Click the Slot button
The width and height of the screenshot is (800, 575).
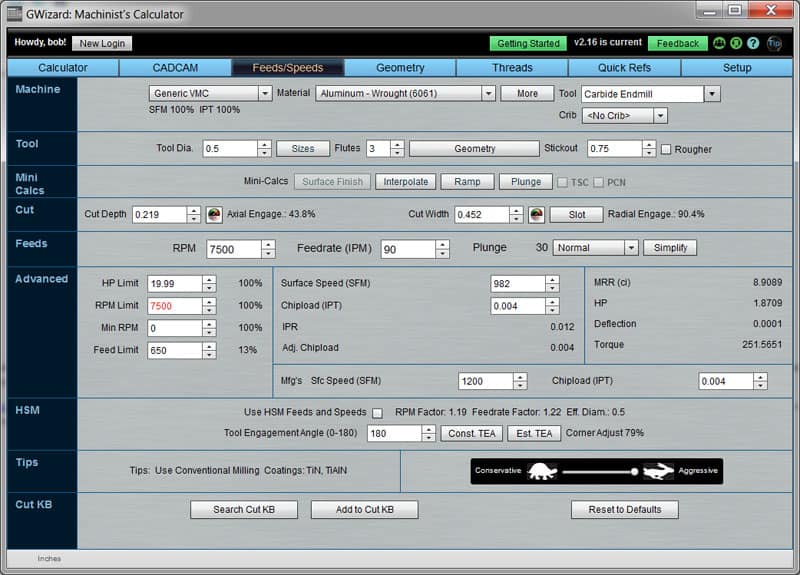[x=577, y=215]
